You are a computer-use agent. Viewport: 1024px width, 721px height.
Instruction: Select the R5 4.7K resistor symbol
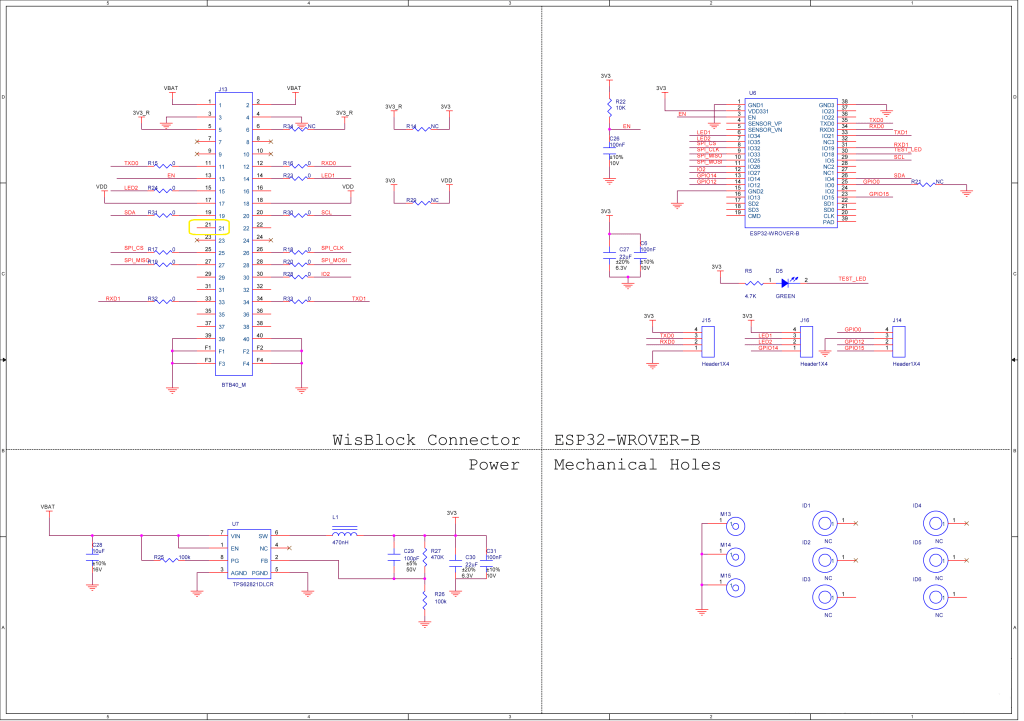tap(749, 280)
